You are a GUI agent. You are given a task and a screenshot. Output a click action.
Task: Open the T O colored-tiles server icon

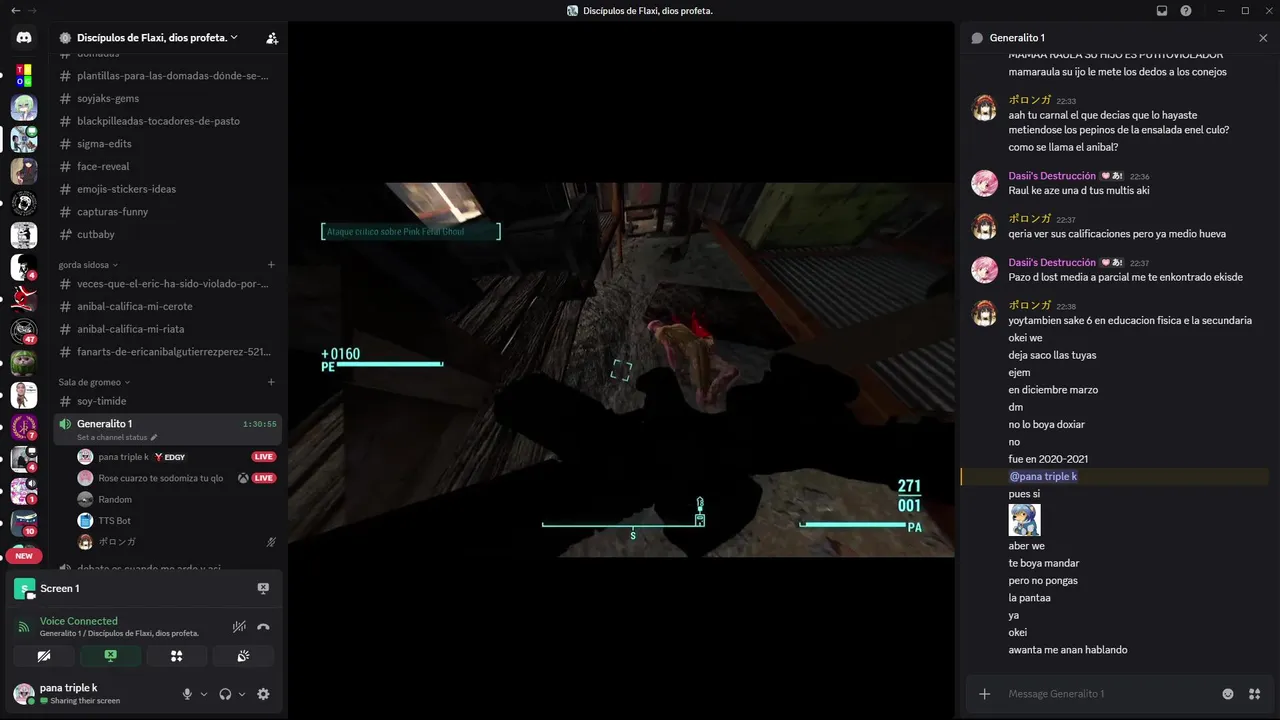[x=24, y=76]
